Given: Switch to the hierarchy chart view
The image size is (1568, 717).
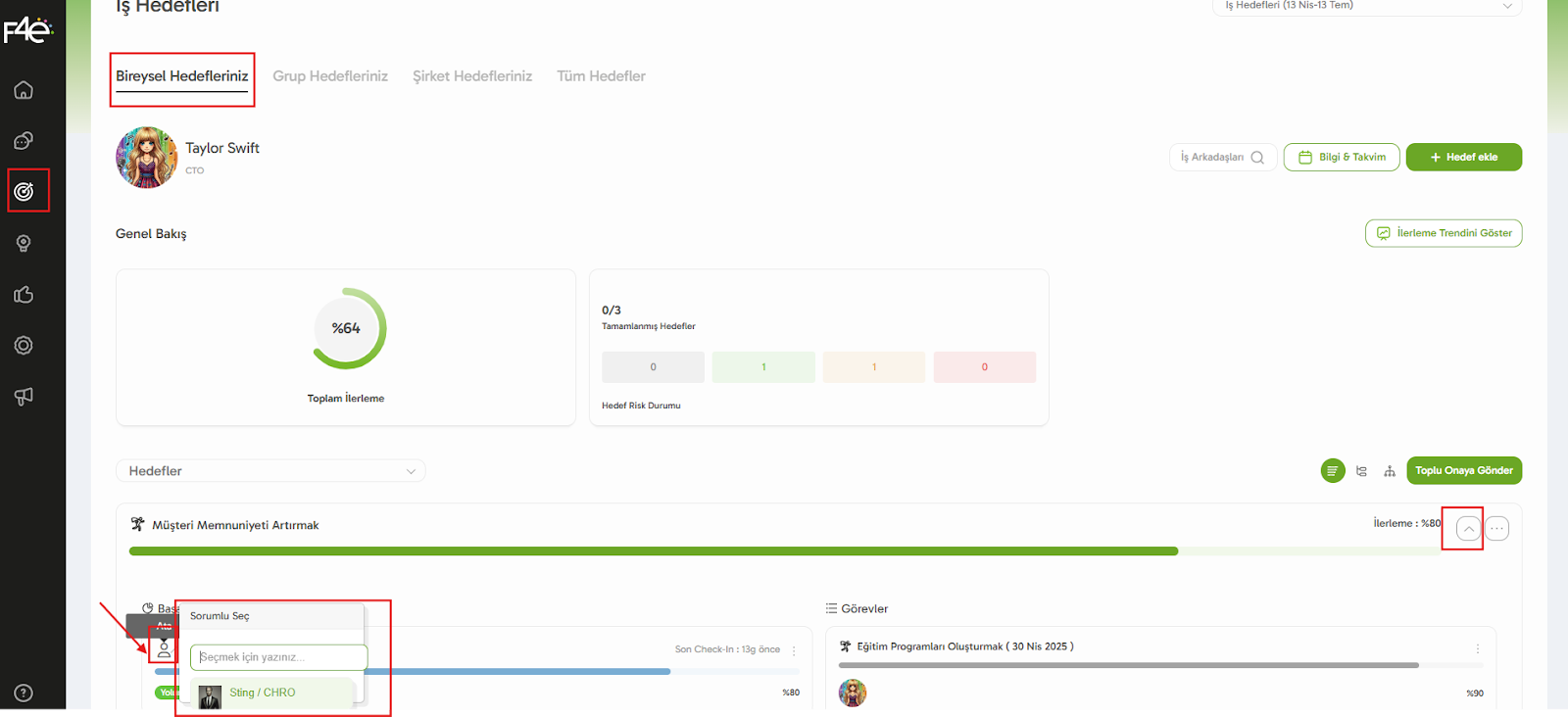Looking at the screenshot, I should pos(1390,471).
